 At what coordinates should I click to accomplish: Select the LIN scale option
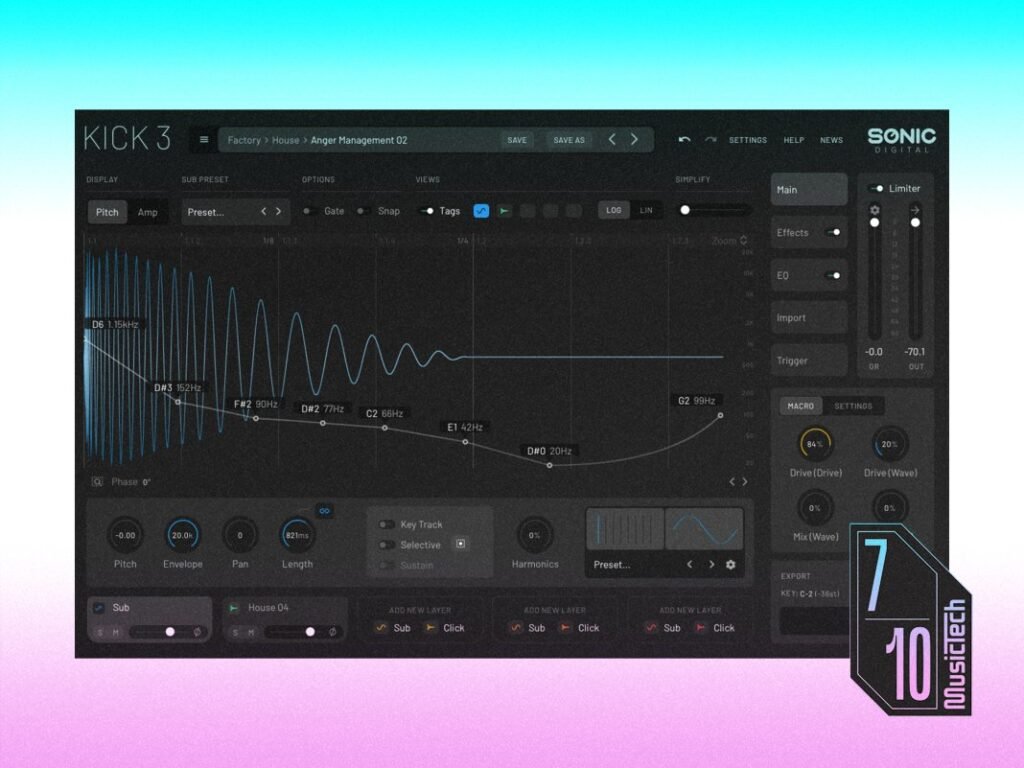point(646,210)
